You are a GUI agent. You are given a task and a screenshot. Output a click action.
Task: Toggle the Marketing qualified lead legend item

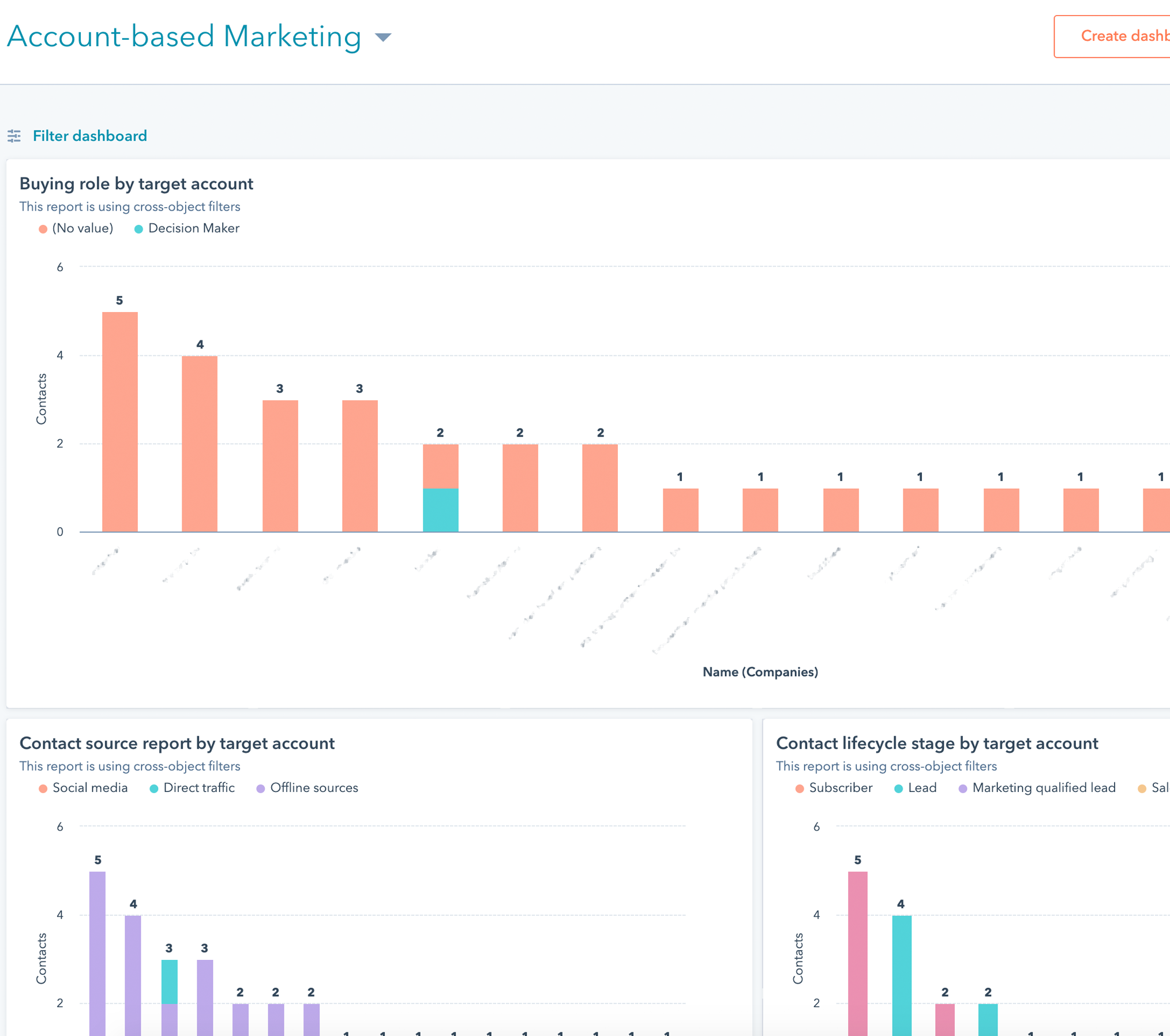pyautogui.click(x=1037, y=788)
